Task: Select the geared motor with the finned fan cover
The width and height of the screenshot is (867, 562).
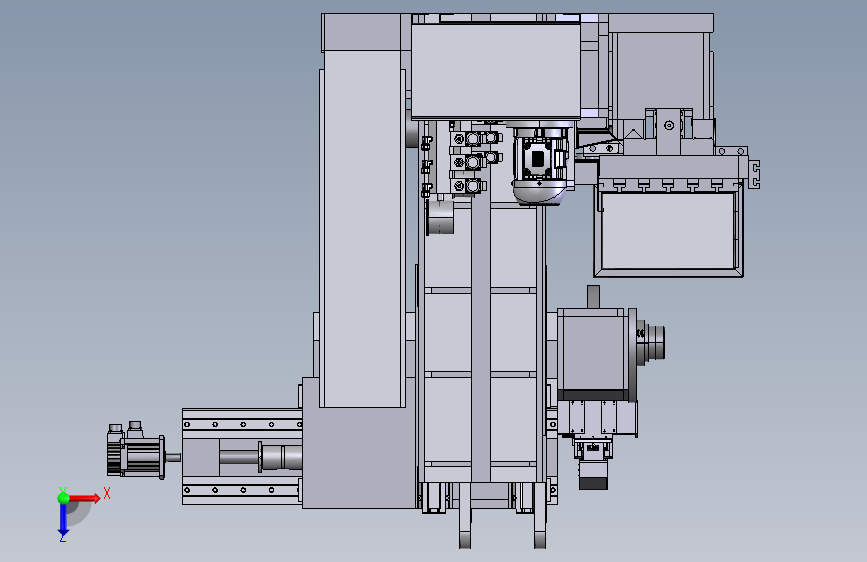Action: [541, 165]
